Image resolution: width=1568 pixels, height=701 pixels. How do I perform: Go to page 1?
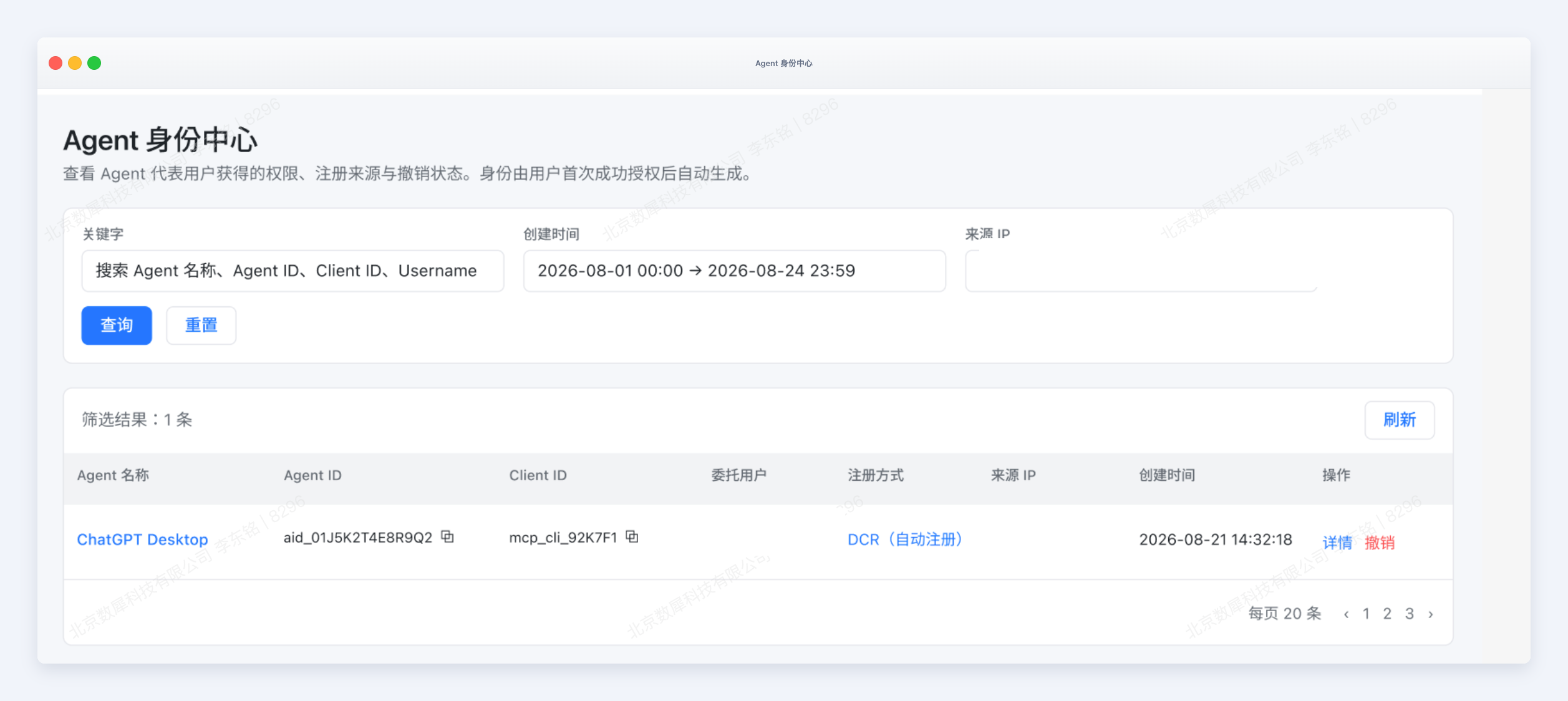click(1366, 614)
